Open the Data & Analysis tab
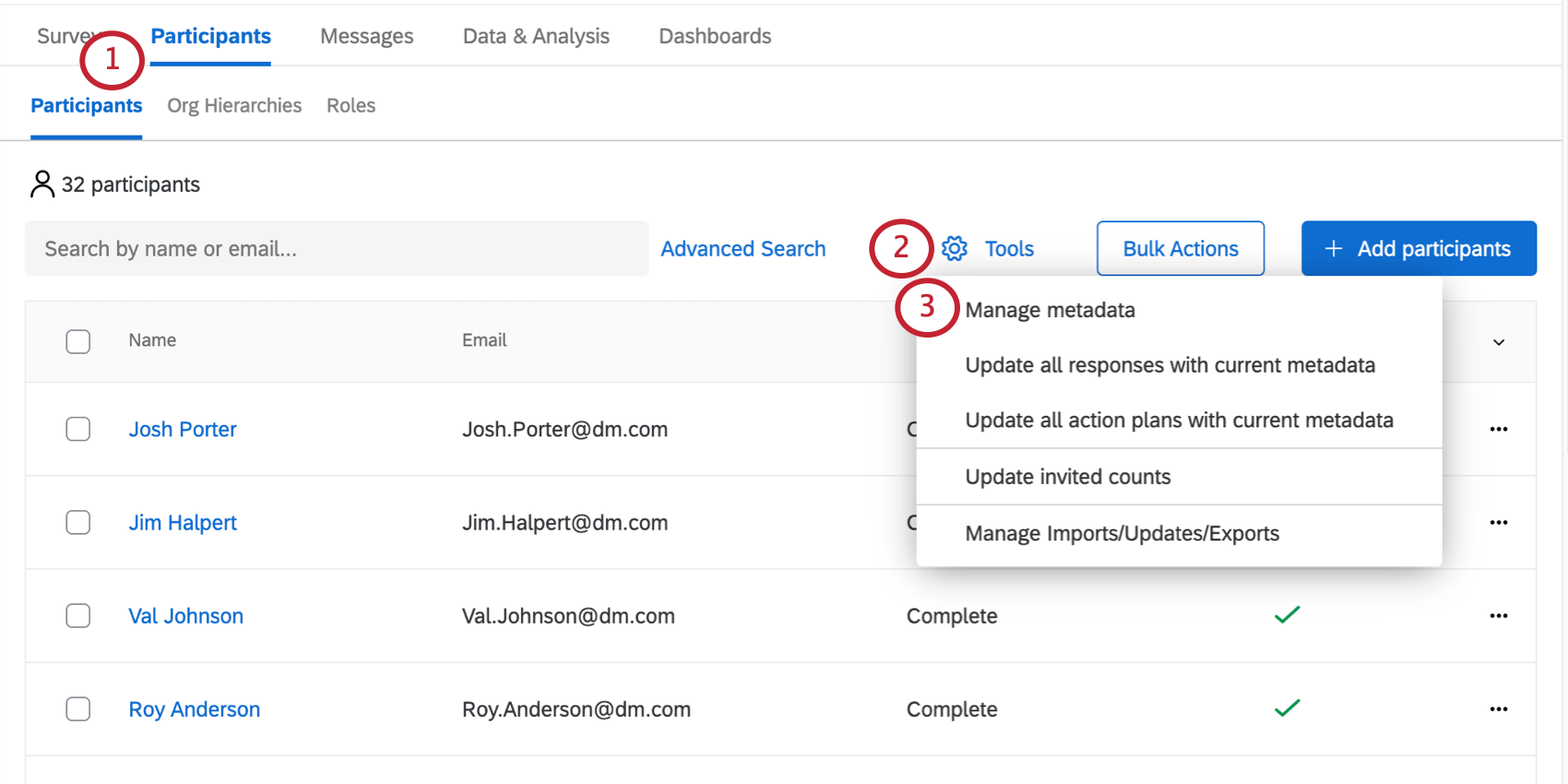This screenshot has height=784, width=1568. click(x=536, y=36)
